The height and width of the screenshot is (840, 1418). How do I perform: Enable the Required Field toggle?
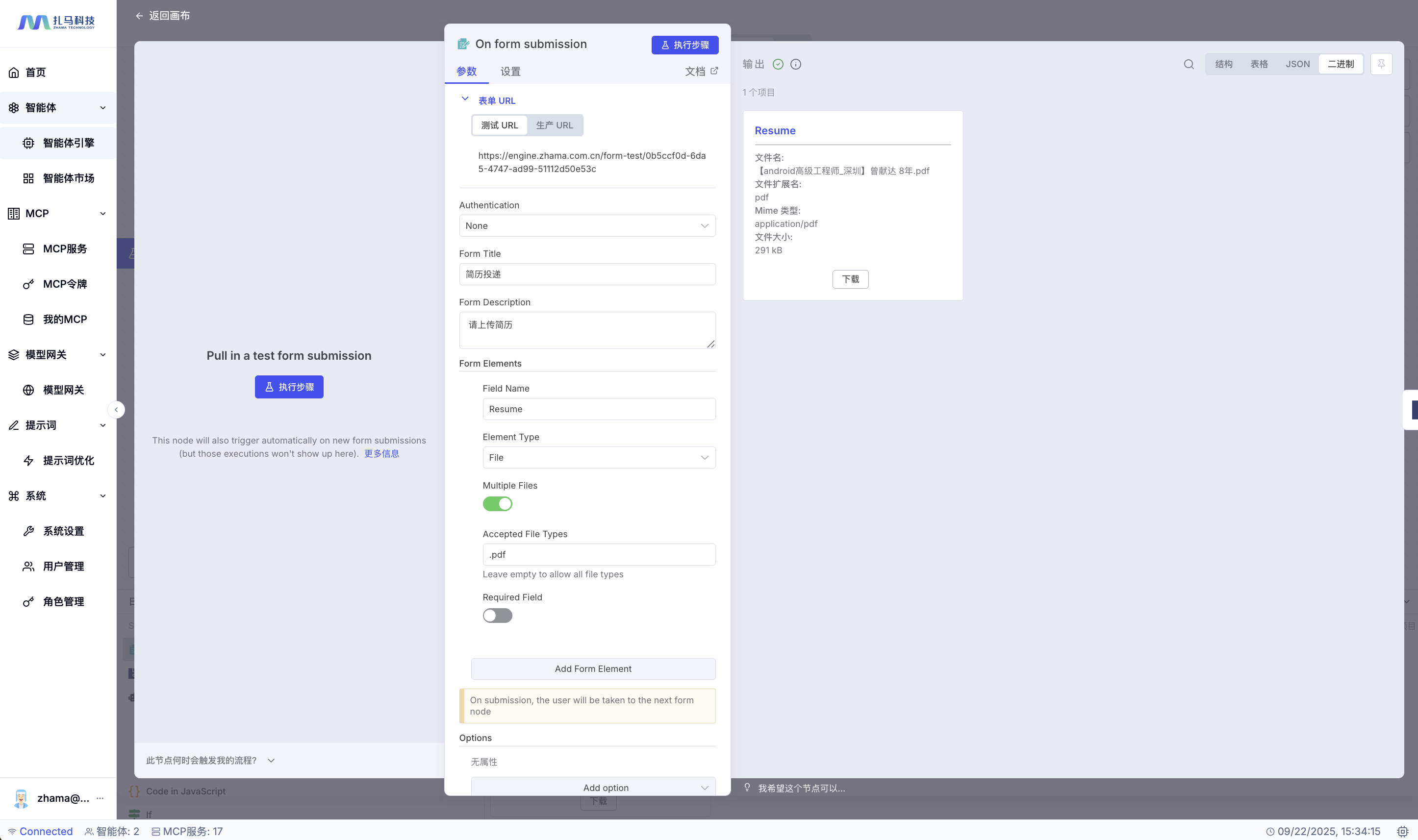[497, 615]
